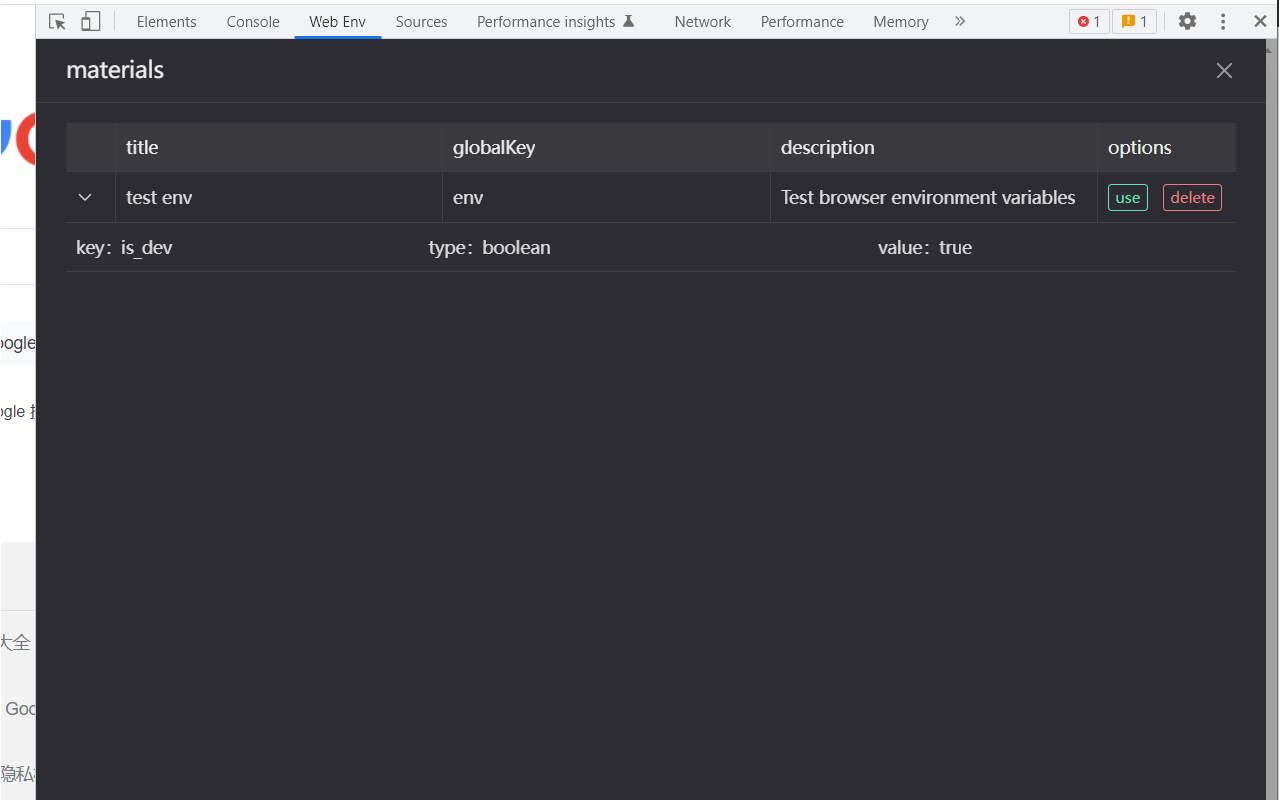The width and height of the screenshot is (1280, 800).
Task: Click the yellow issues counter badge
Action: click(x=1134, y=21)
